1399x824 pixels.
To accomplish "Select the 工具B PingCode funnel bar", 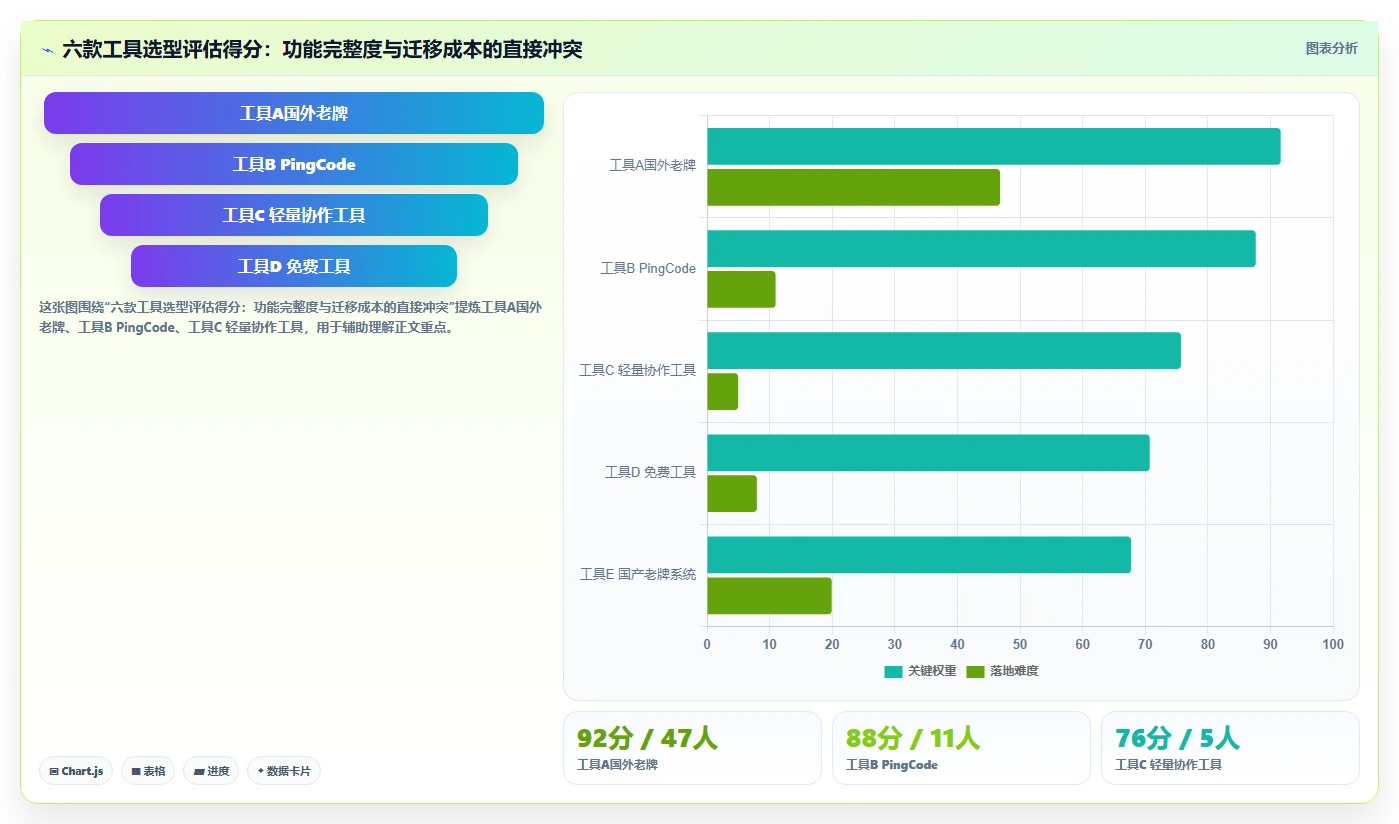I will pyautogui.click(x=294, y=164).
